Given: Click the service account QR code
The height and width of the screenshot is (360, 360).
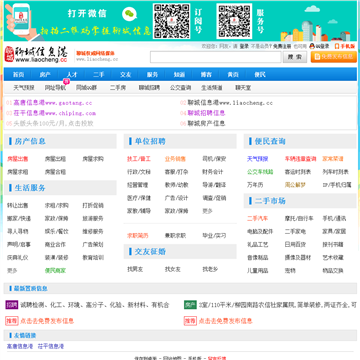Looking at the screenshot, I should coord(234,21).
